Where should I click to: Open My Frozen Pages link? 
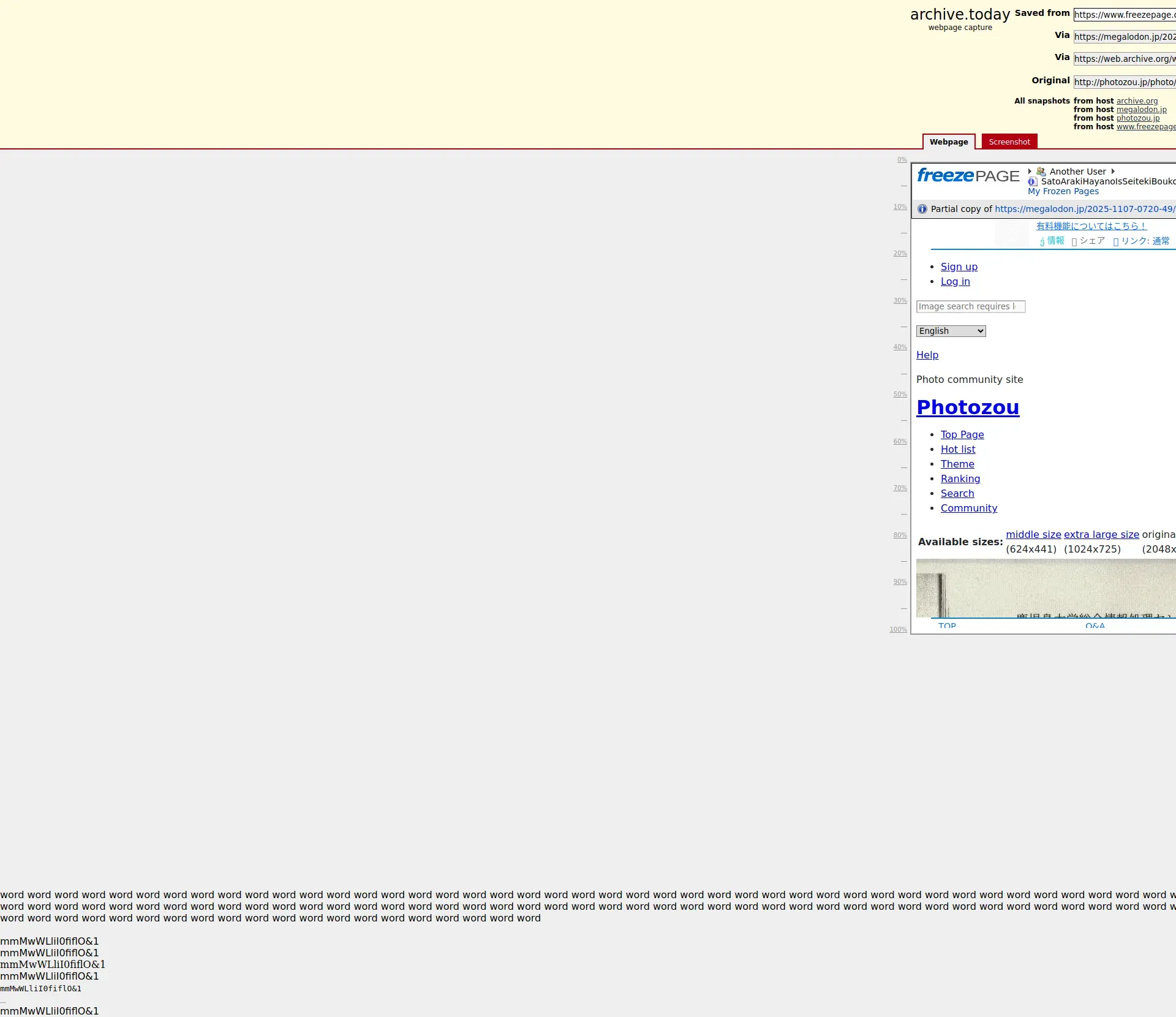tap(1063, 191)
